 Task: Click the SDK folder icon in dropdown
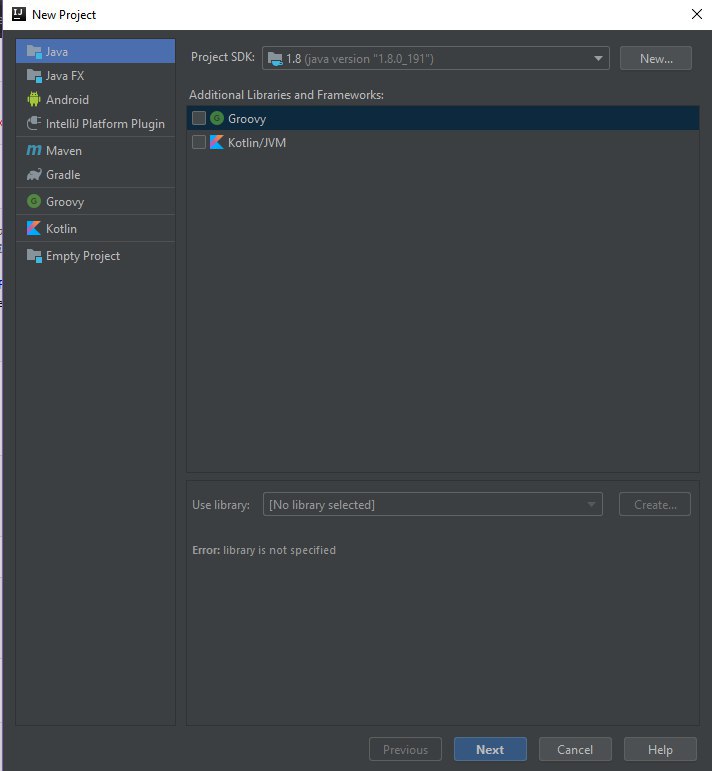(275, 59)
